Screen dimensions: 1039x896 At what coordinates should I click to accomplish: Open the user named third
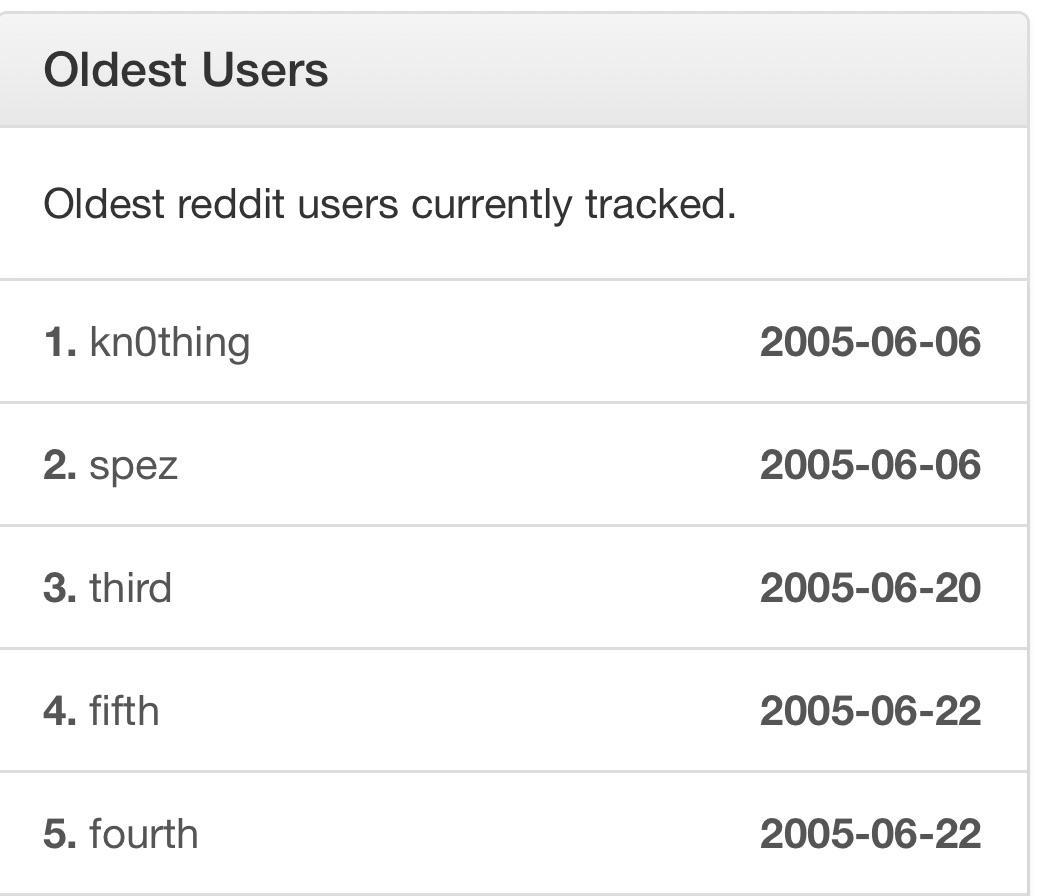pos(131,588)
